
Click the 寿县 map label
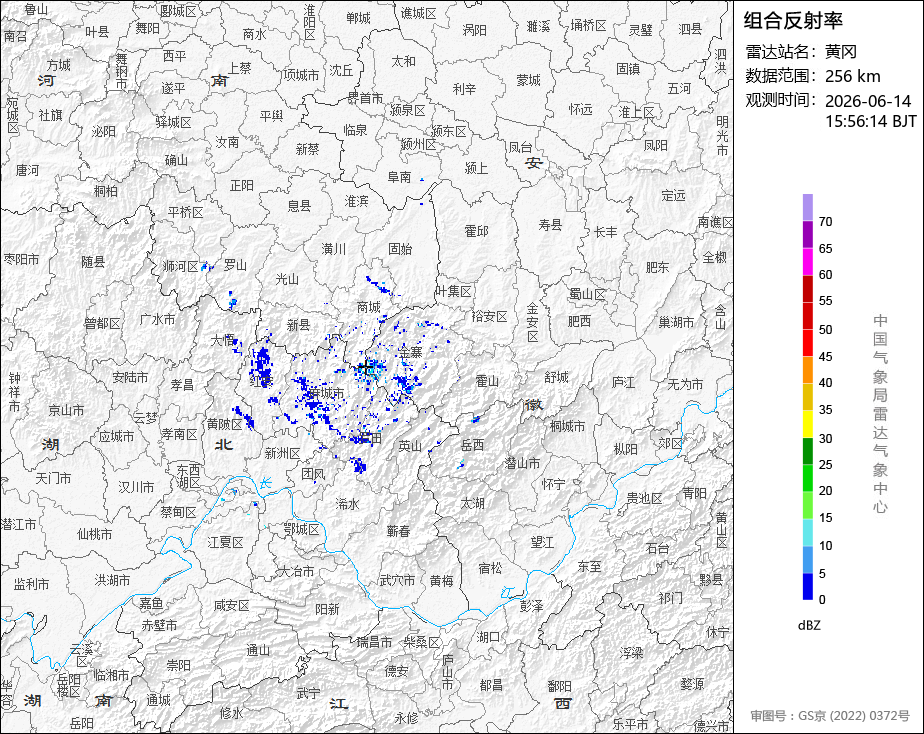(550, 224)
